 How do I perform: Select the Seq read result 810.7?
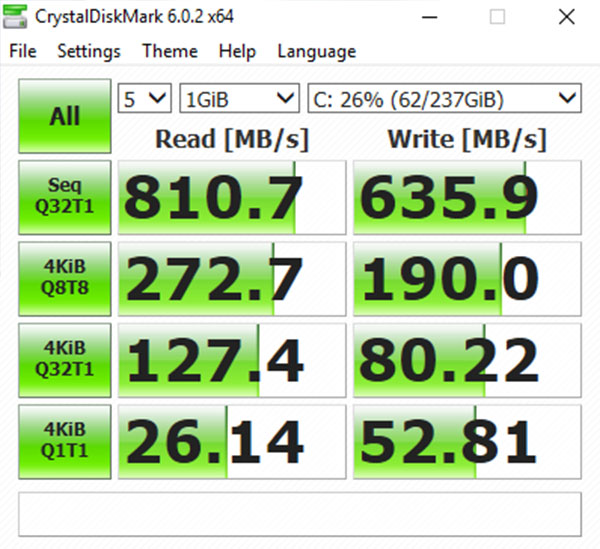(232, 197)
